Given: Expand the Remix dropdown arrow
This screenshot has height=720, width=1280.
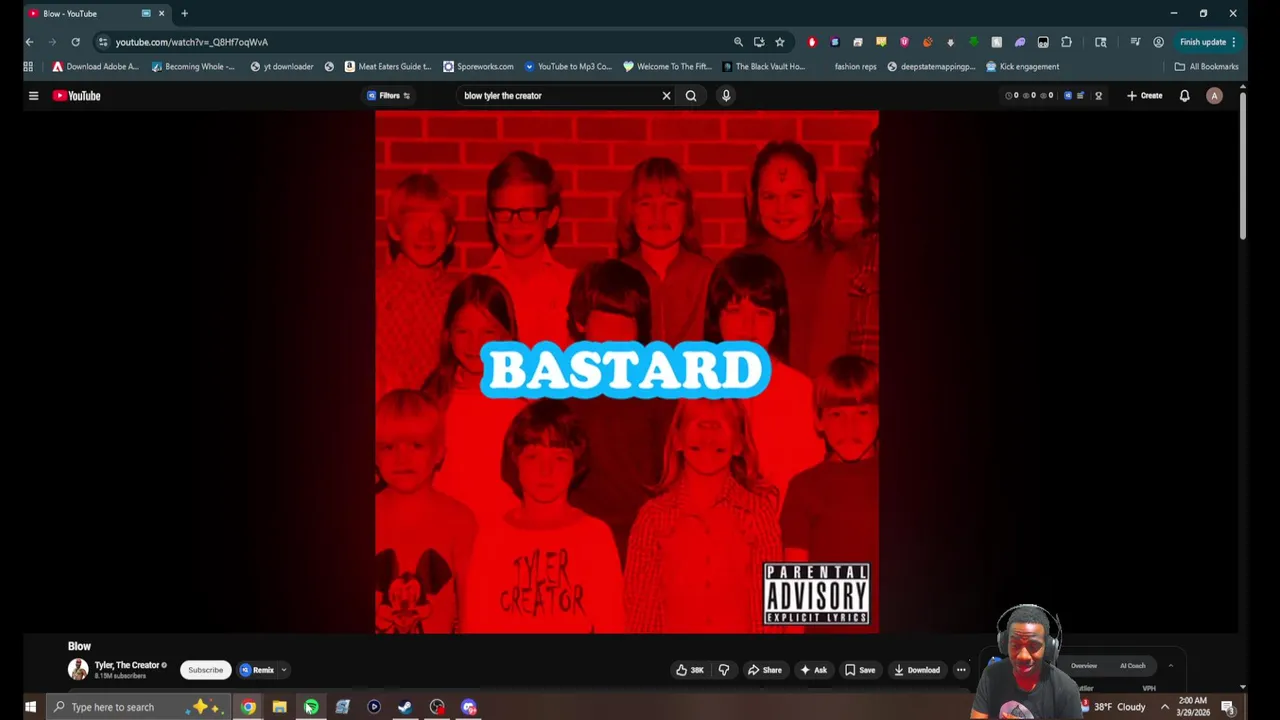Looking at the screenshot, I should click(284, 670).
